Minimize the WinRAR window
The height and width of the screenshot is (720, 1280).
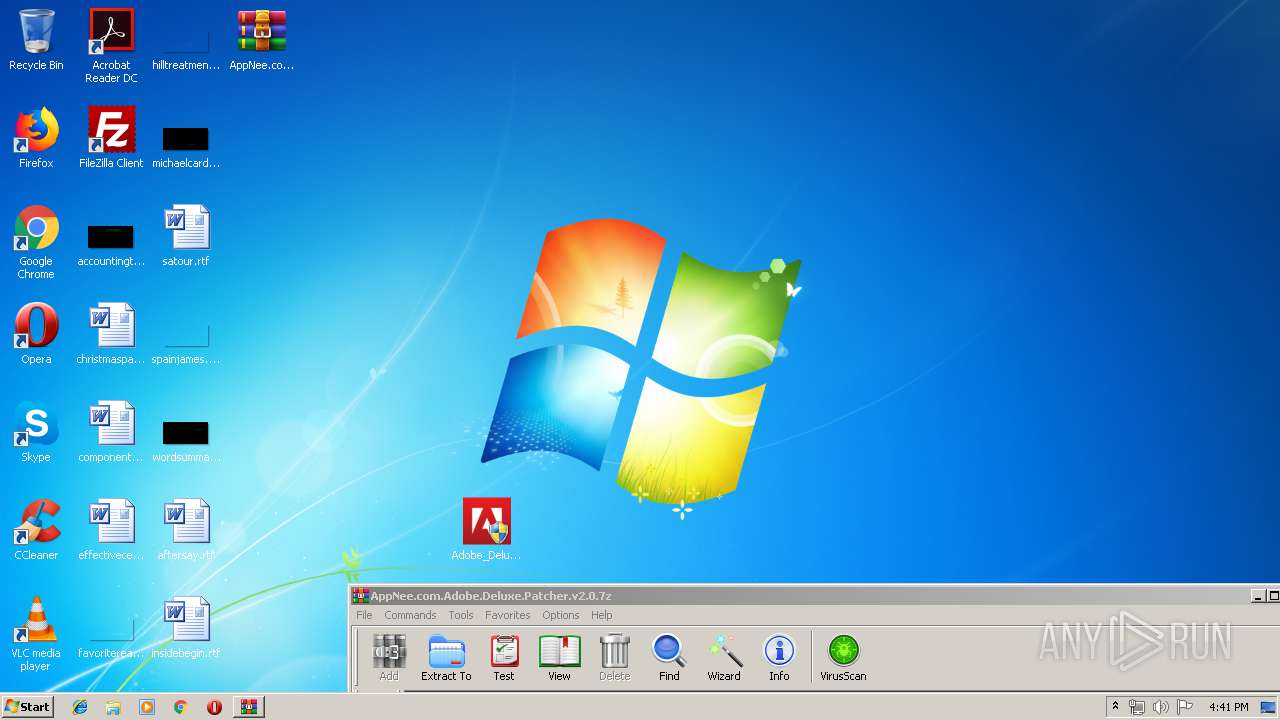pos(1257,596)
